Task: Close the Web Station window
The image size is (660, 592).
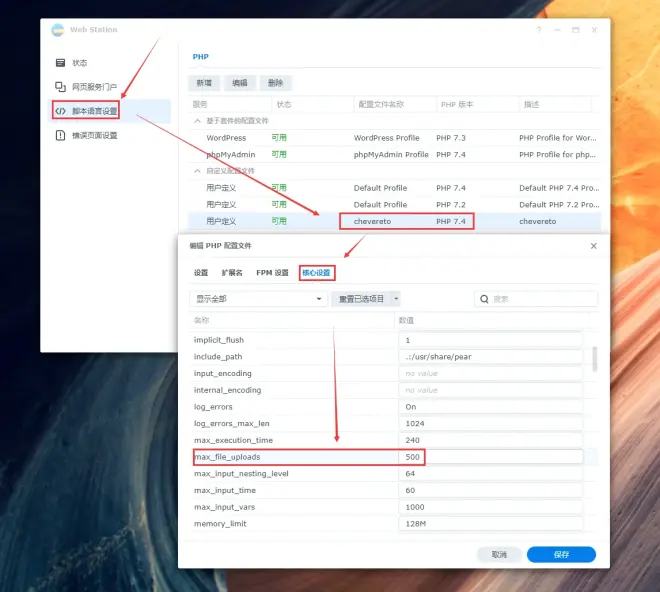Action: [x=594, y=30]
